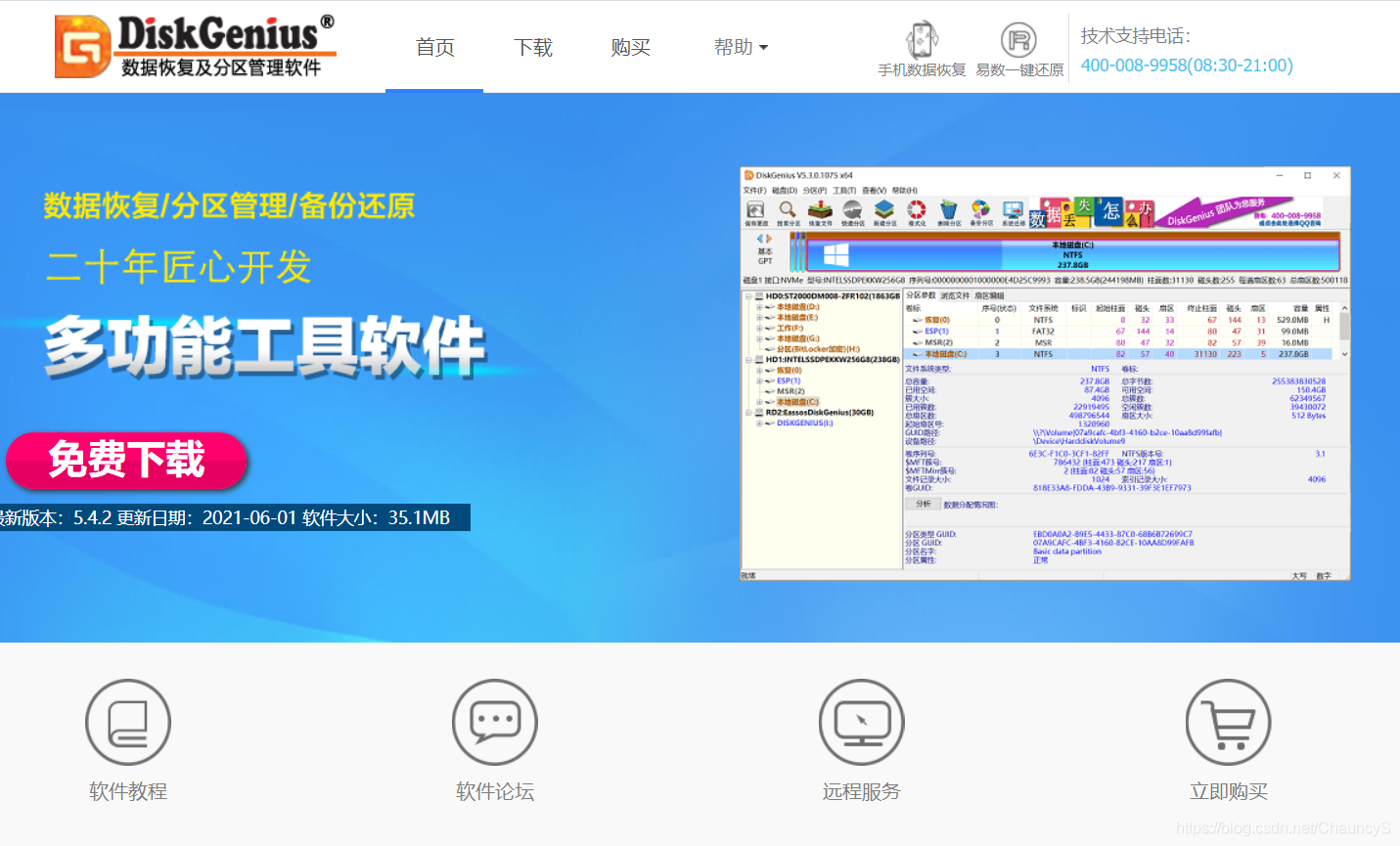Open 文件(F) menu in the DiskGenius screenshot

[754, 191]
